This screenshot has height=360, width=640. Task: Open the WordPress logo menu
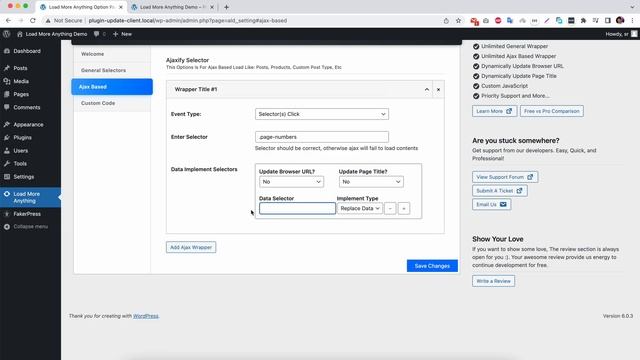7,34
